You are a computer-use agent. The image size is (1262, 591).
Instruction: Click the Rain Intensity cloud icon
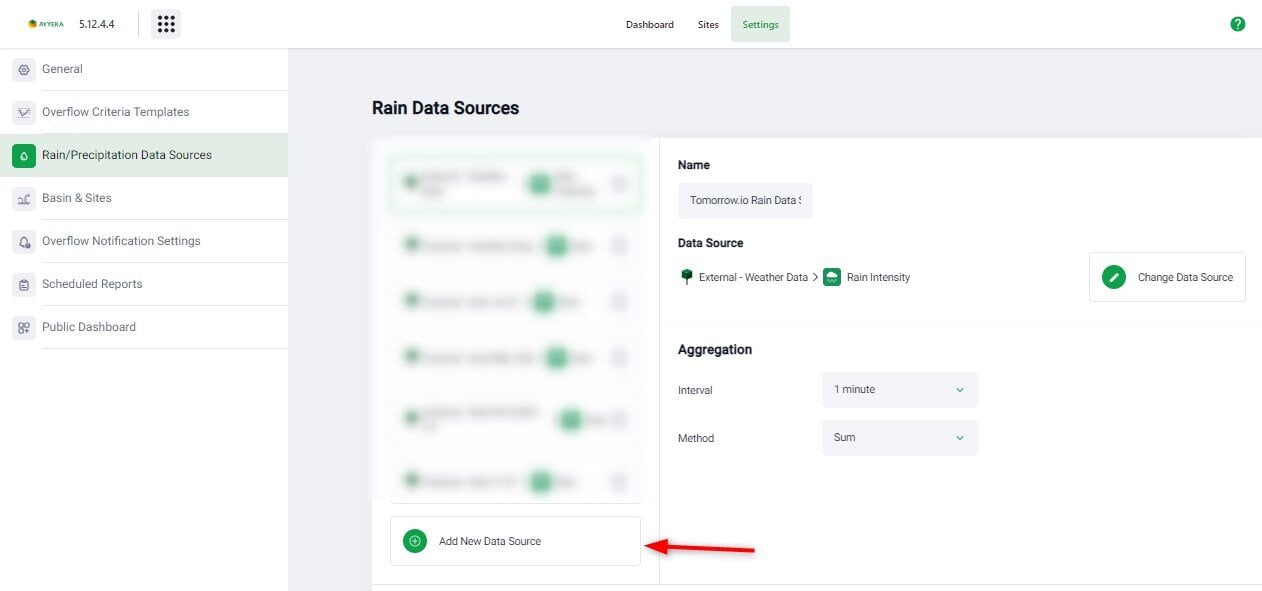click(832, 277)
